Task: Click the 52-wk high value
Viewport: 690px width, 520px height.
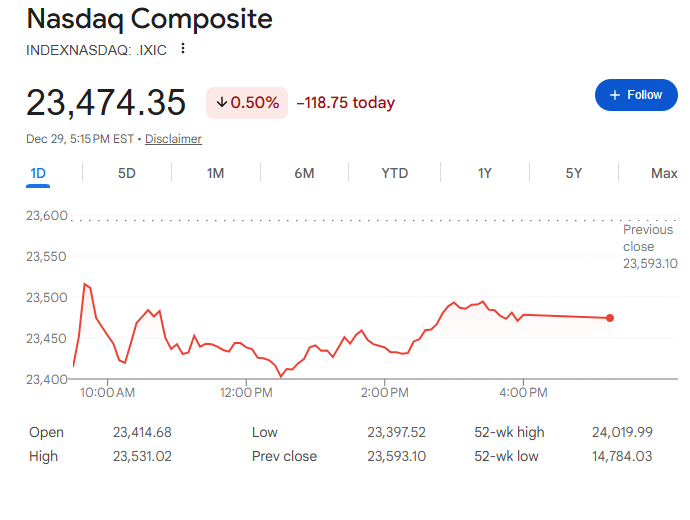Action: pyautogui.click(x=622, y=432)
